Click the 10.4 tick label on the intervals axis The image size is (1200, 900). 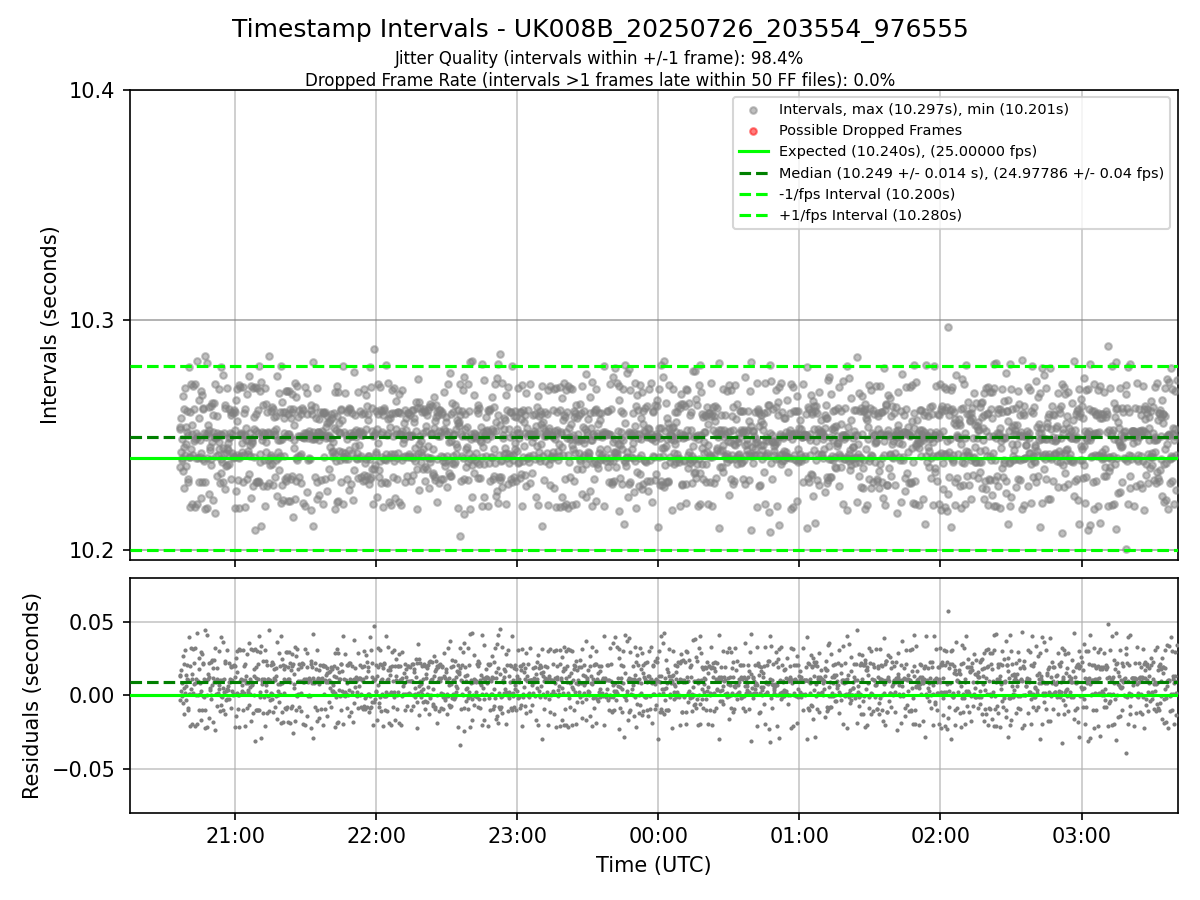point(94,91)
